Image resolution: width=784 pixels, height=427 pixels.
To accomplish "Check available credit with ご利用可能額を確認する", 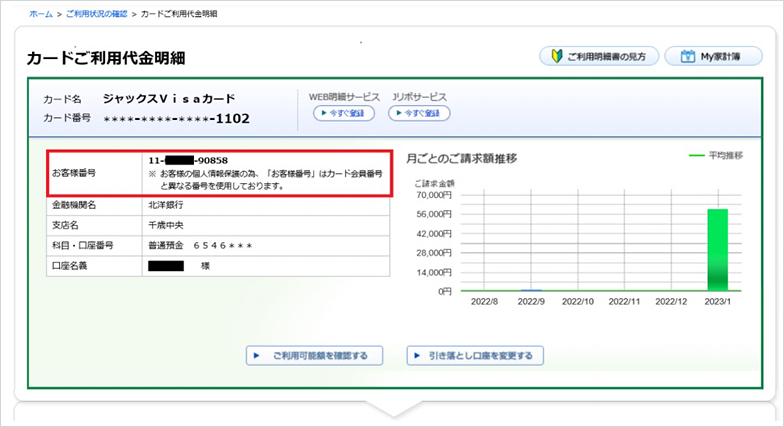I will coord(314,355).
